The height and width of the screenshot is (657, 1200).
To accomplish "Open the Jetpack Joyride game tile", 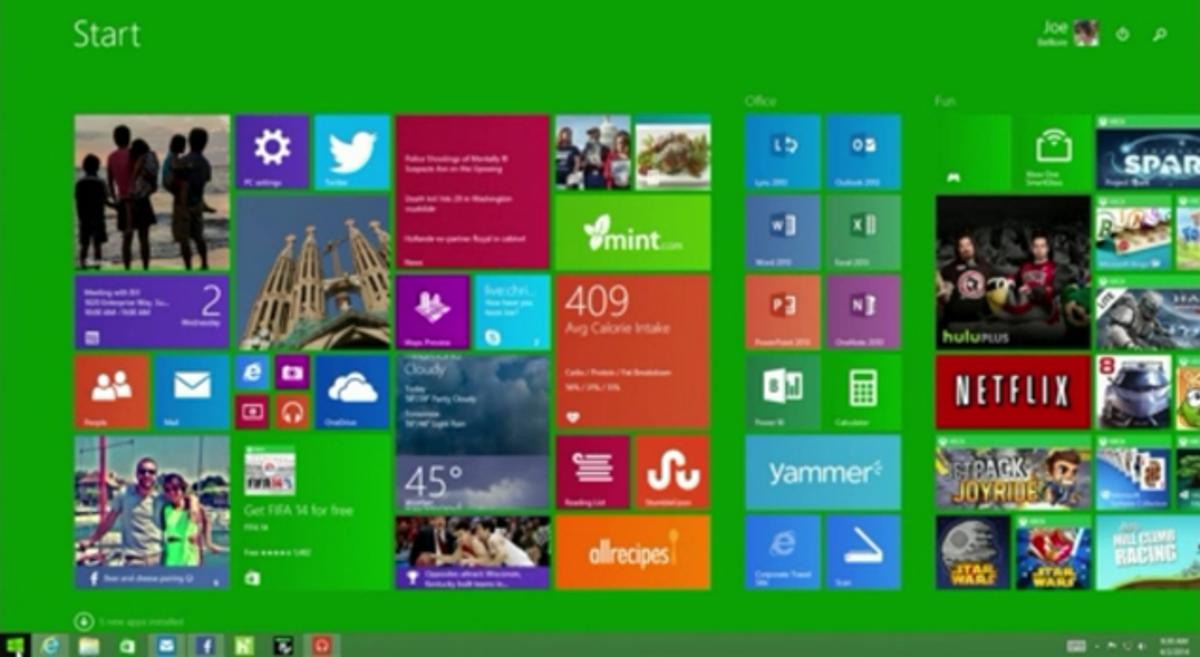I will tap(1013, 472).
